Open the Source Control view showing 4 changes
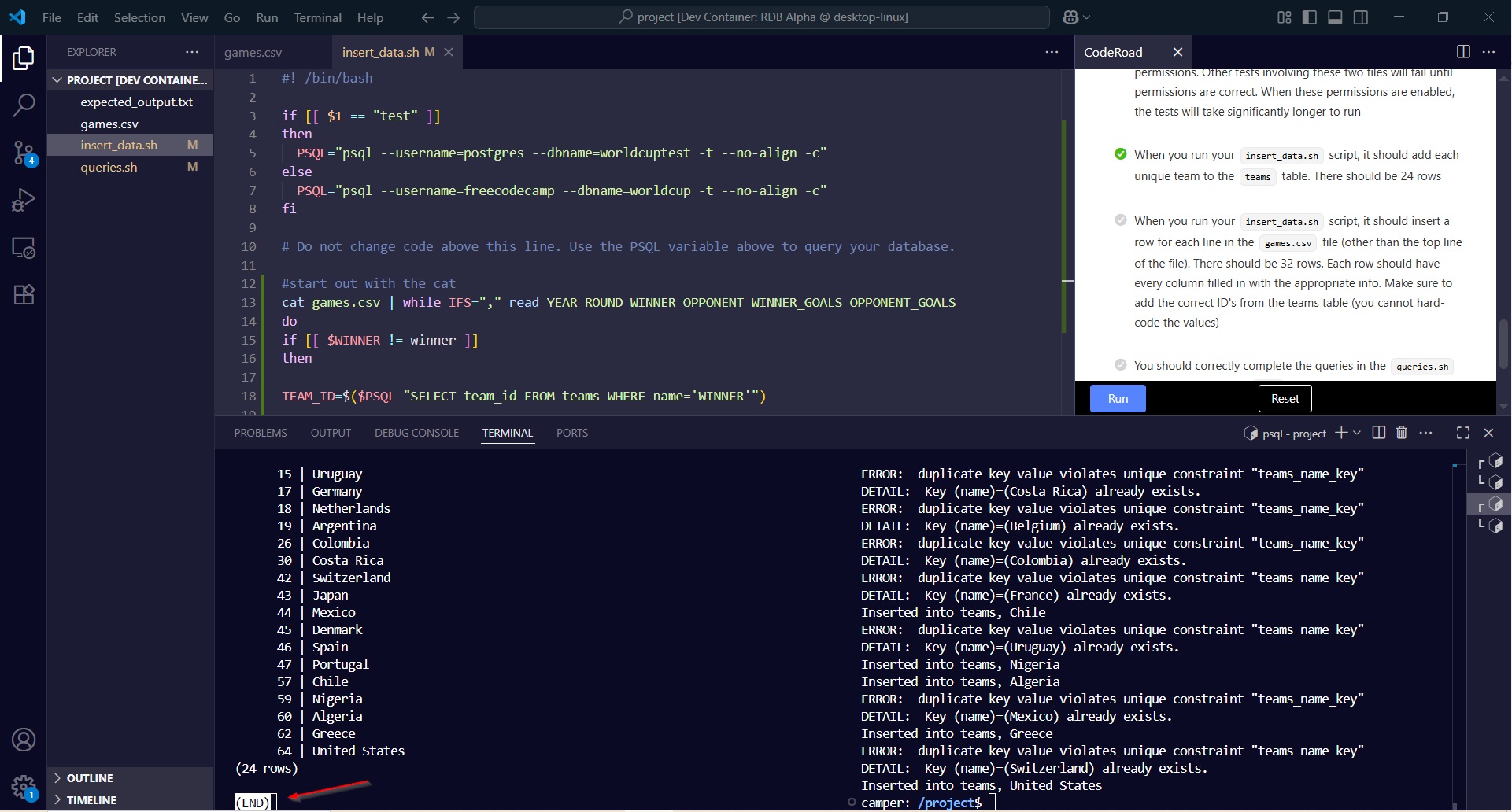 (24, 152)
